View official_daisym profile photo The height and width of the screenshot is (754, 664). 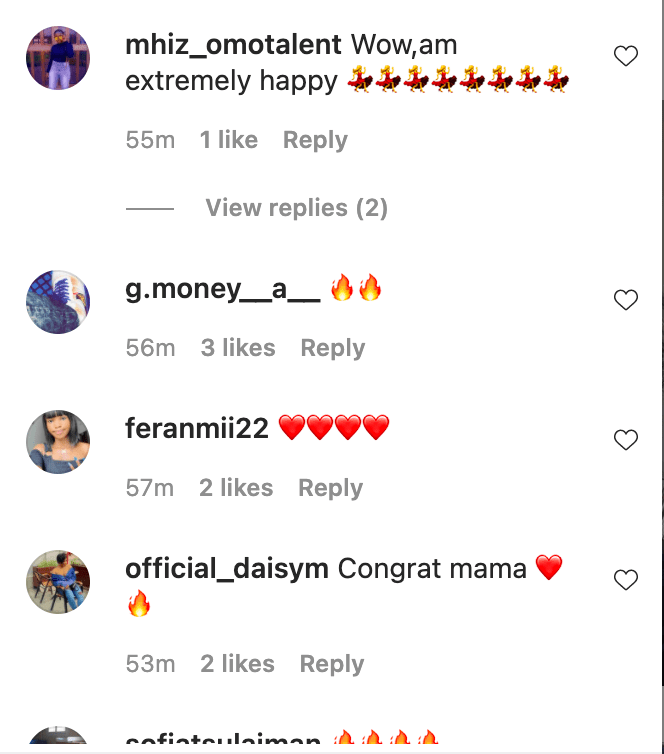click(58, 582)
